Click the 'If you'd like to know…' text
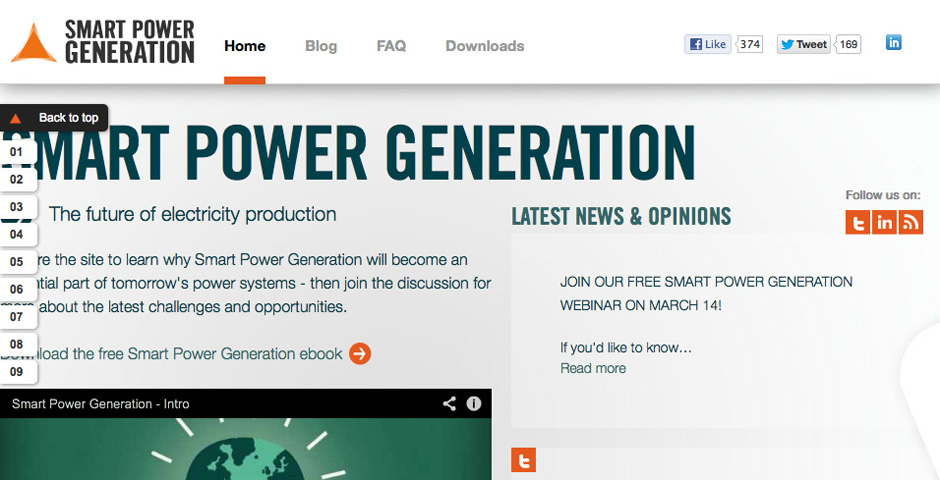This screenshot has width=940, height=480. (626, 348)
